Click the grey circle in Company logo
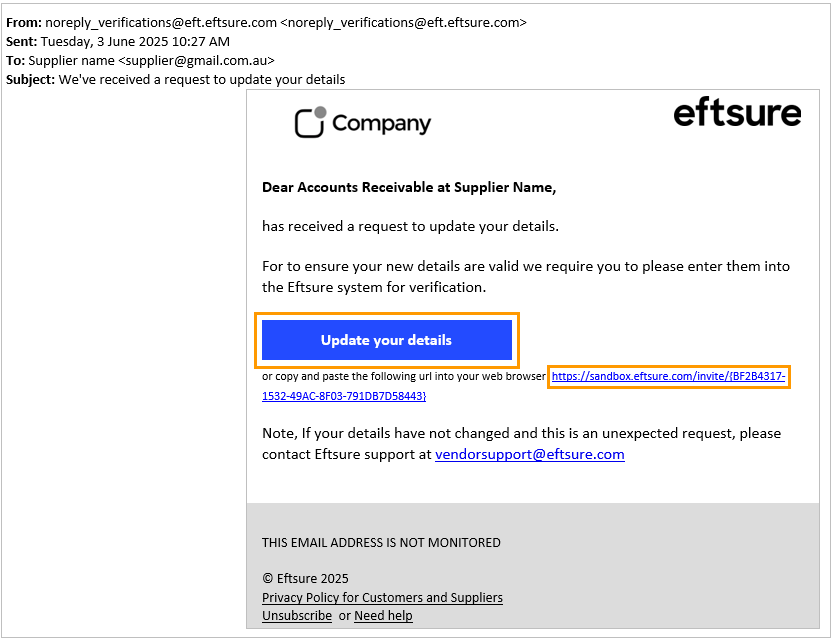The width and height of the screenshot is (833, 640). [320, 112]
